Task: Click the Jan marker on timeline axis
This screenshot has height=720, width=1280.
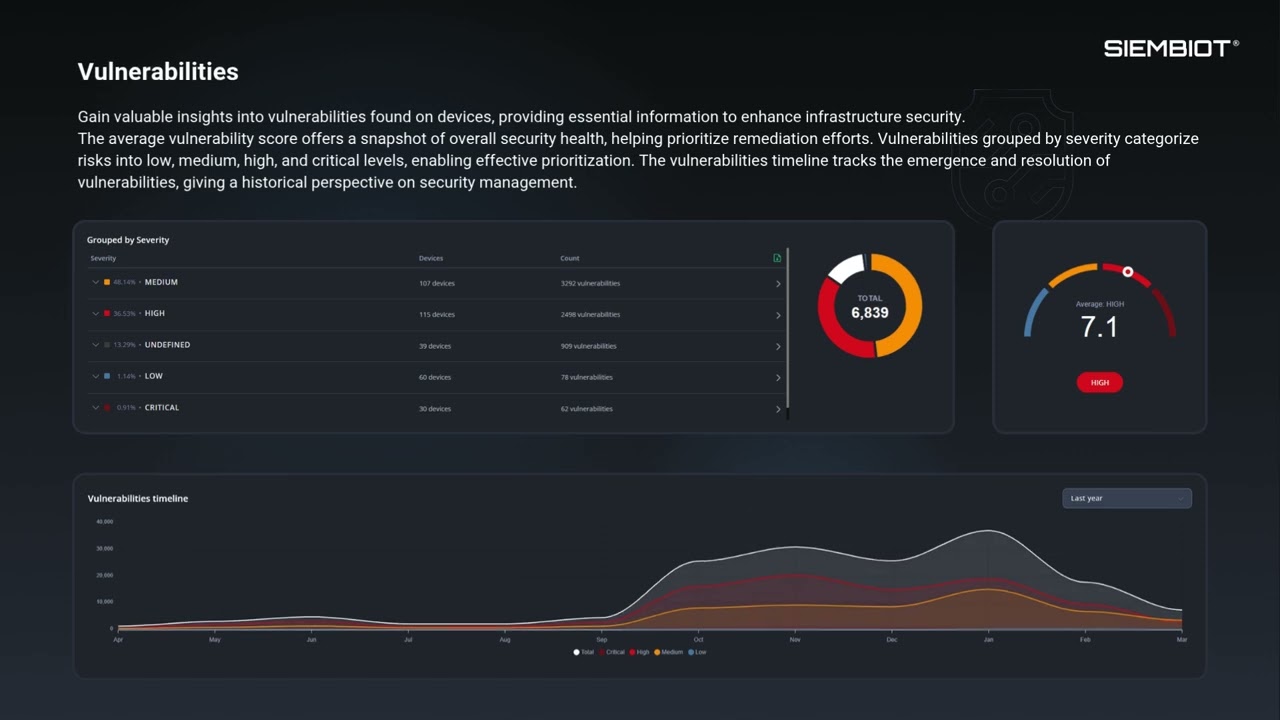Action: (x=988, y=639)
